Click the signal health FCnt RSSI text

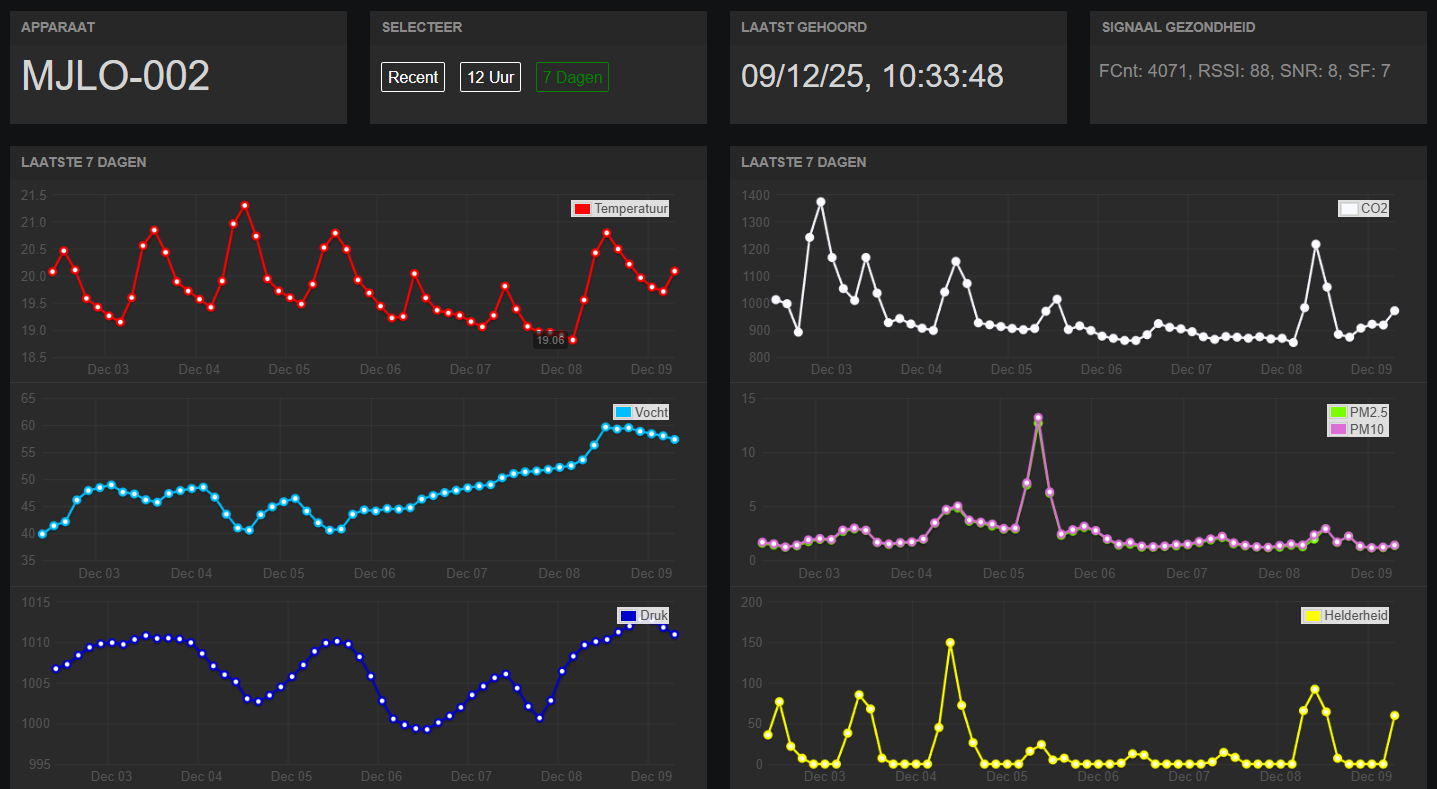(1244, 71)
